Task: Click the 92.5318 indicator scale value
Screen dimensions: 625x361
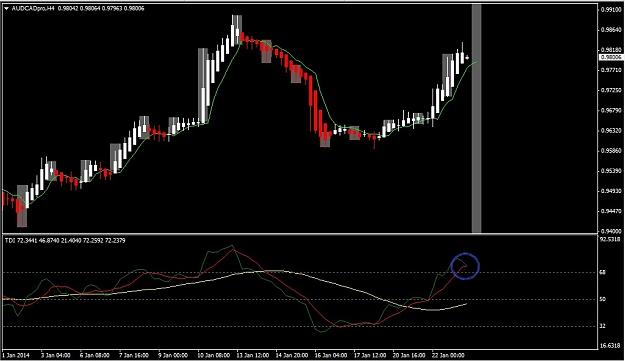Action: coord(611,239)
